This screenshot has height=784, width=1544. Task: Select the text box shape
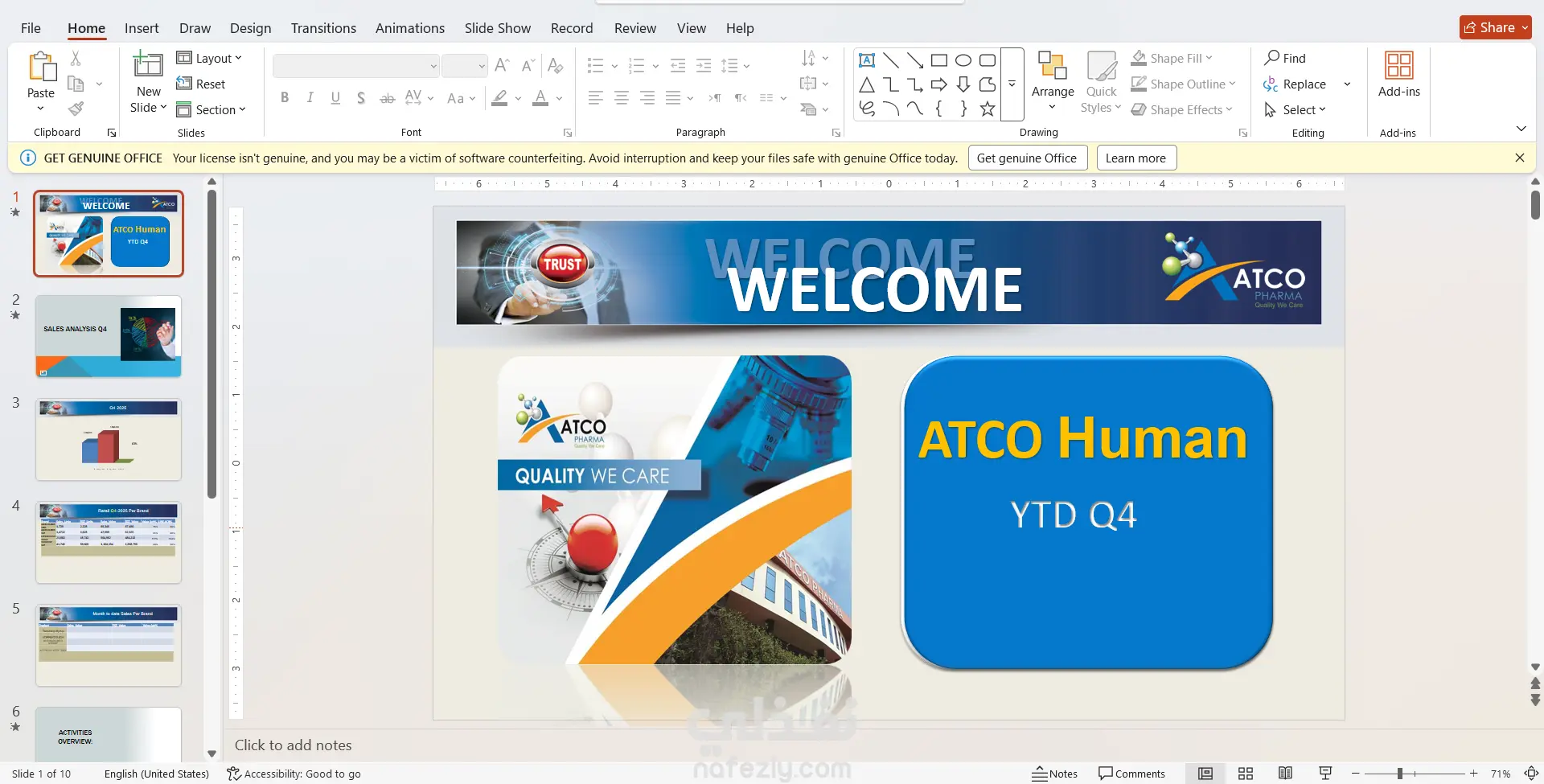pos(867,60)
